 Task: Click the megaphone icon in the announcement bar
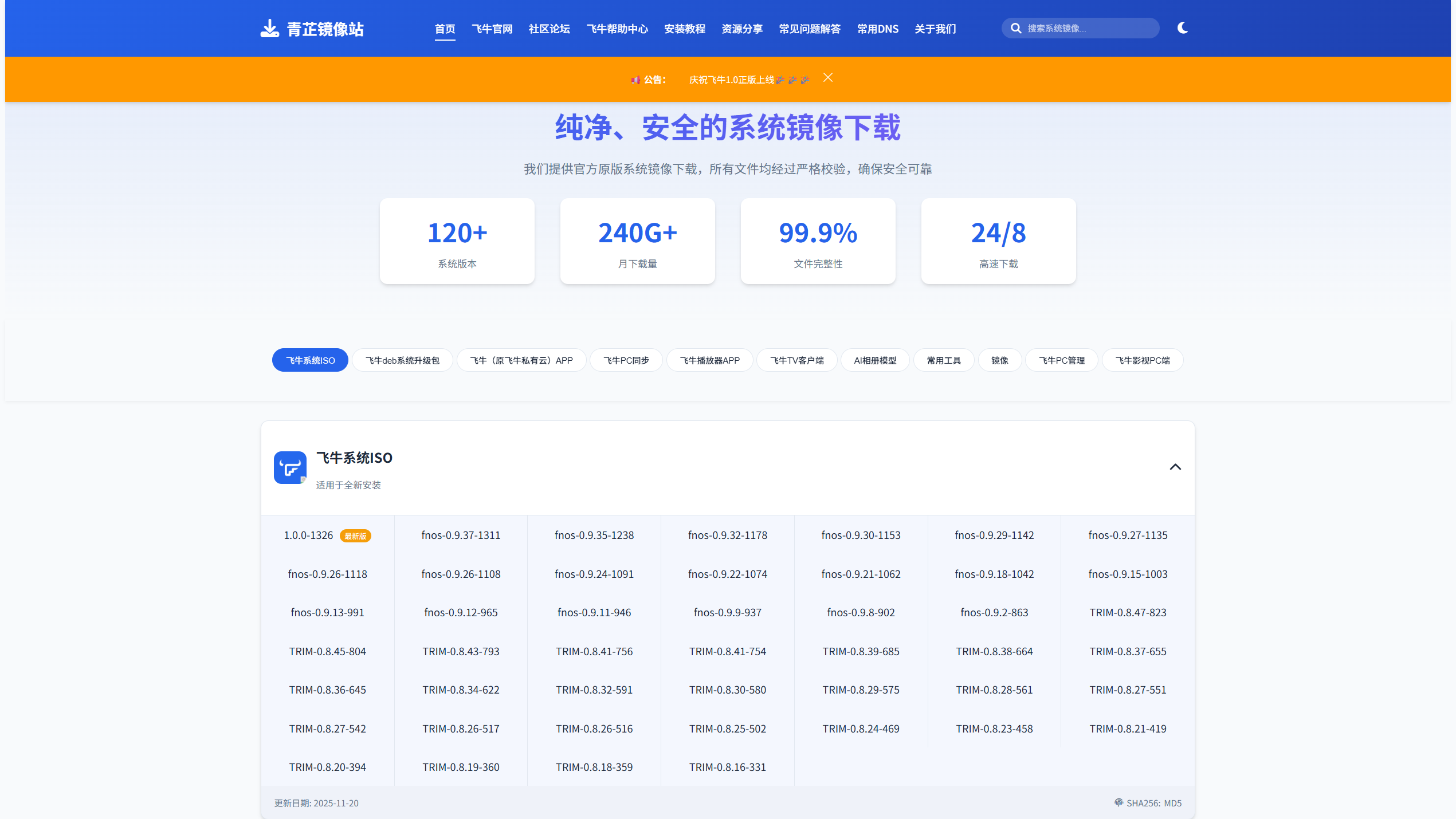635,80
